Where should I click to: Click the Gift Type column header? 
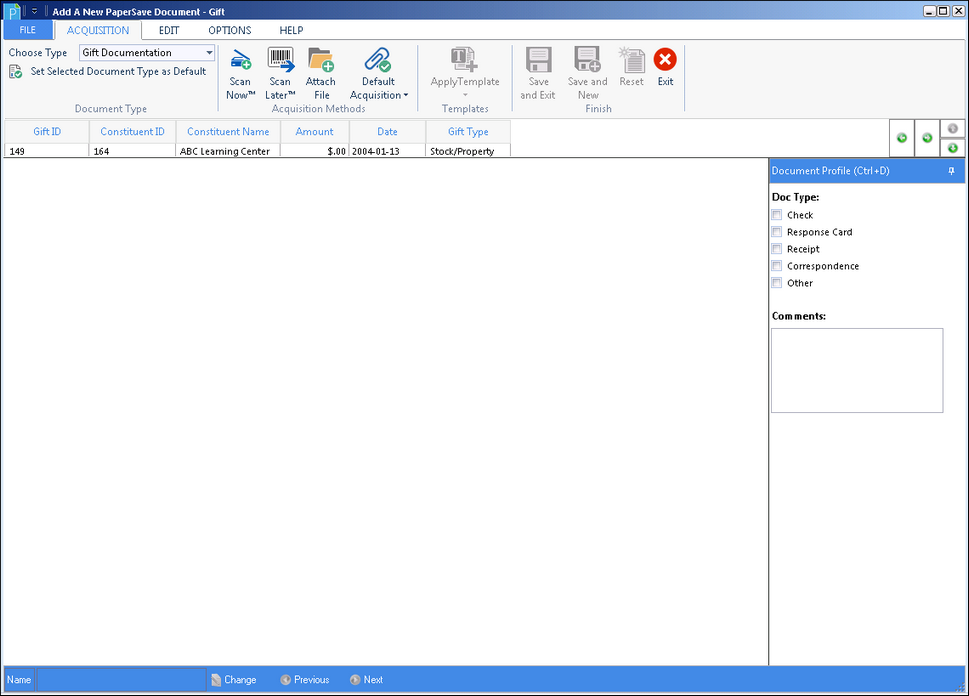(x=468, y=132)
